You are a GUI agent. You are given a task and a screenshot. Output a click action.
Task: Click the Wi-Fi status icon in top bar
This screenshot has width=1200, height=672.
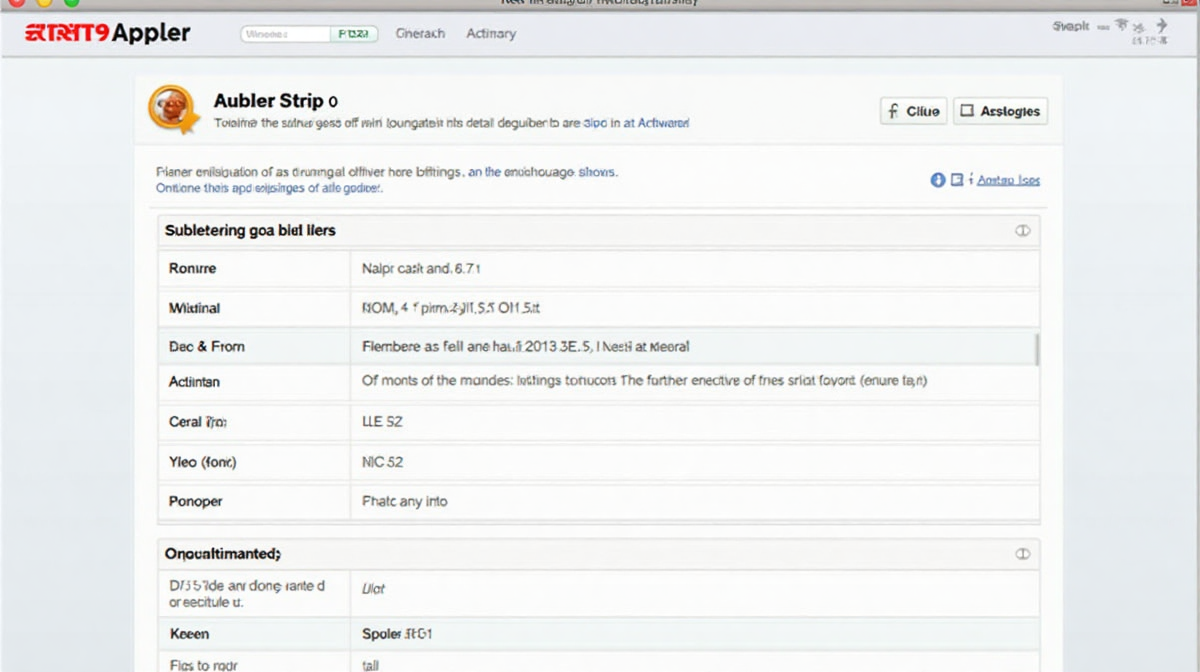coord(1121,26)
